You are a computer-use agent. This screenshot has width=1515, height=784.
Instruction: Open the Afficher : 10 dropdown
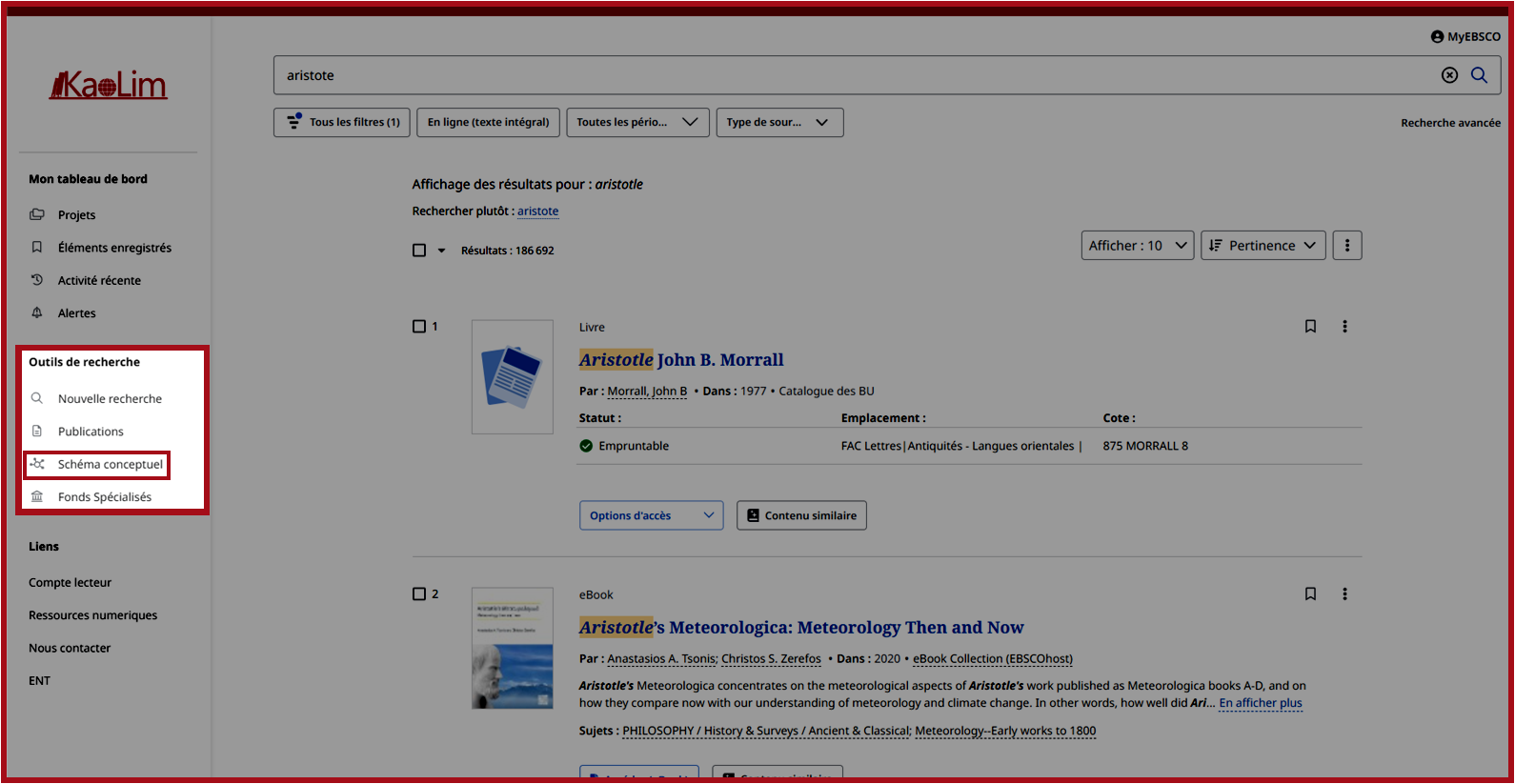[x=1137, y=246]
